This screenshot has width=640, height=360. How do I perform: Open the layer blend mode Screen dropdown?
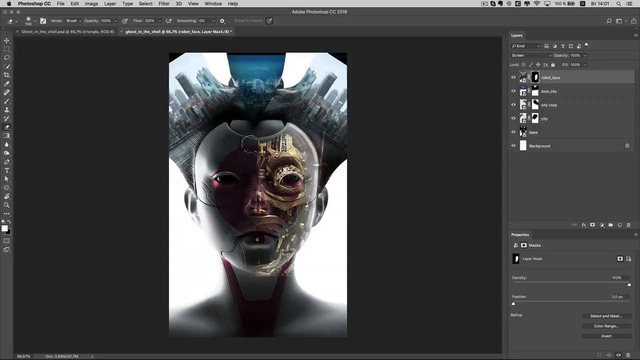(x=531, y=56)
